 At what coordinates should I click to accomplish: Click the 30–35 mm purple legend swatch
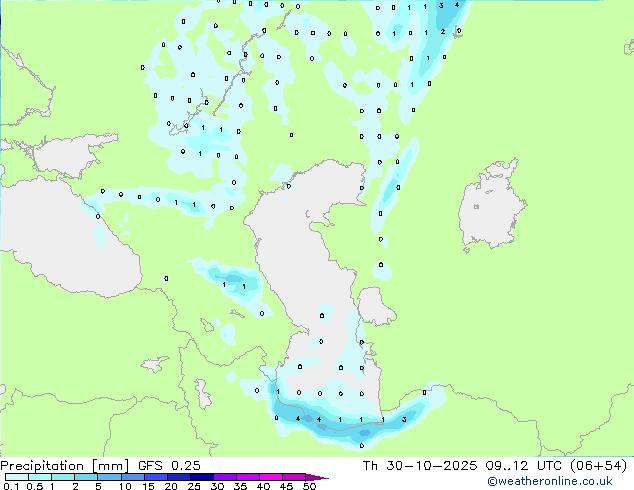tap(225, 477)
